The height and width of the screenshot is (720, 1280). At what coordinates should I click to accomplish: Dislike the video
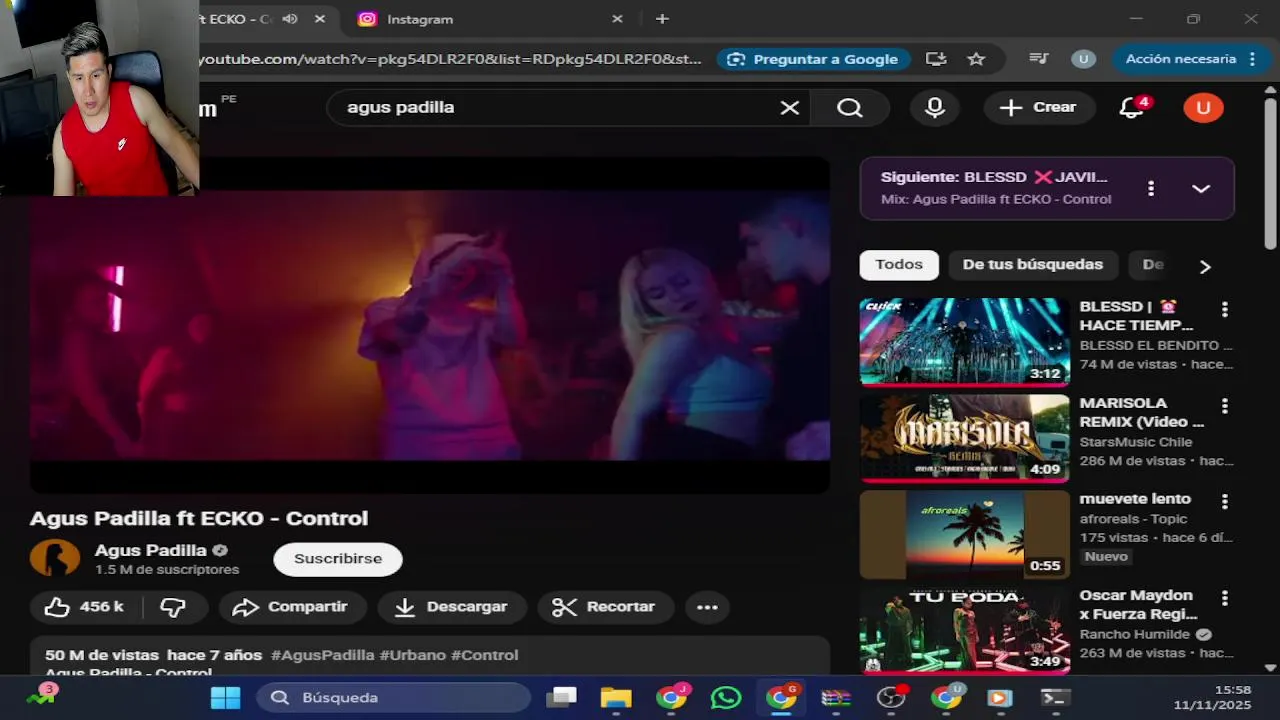(173, 607)
